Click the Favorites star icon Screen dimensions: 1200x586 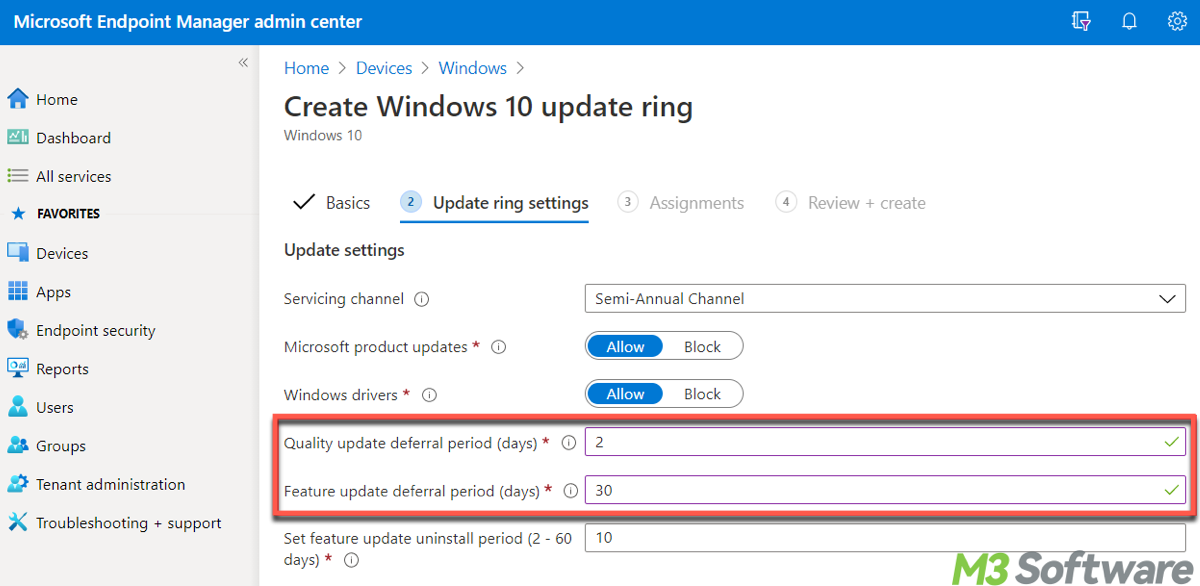17,214
